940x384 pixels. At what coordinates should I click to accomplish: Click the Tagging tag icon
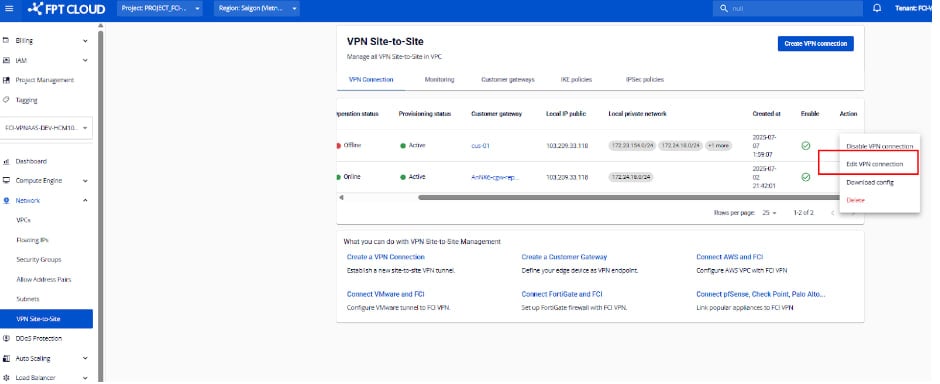tap(7, 100)
